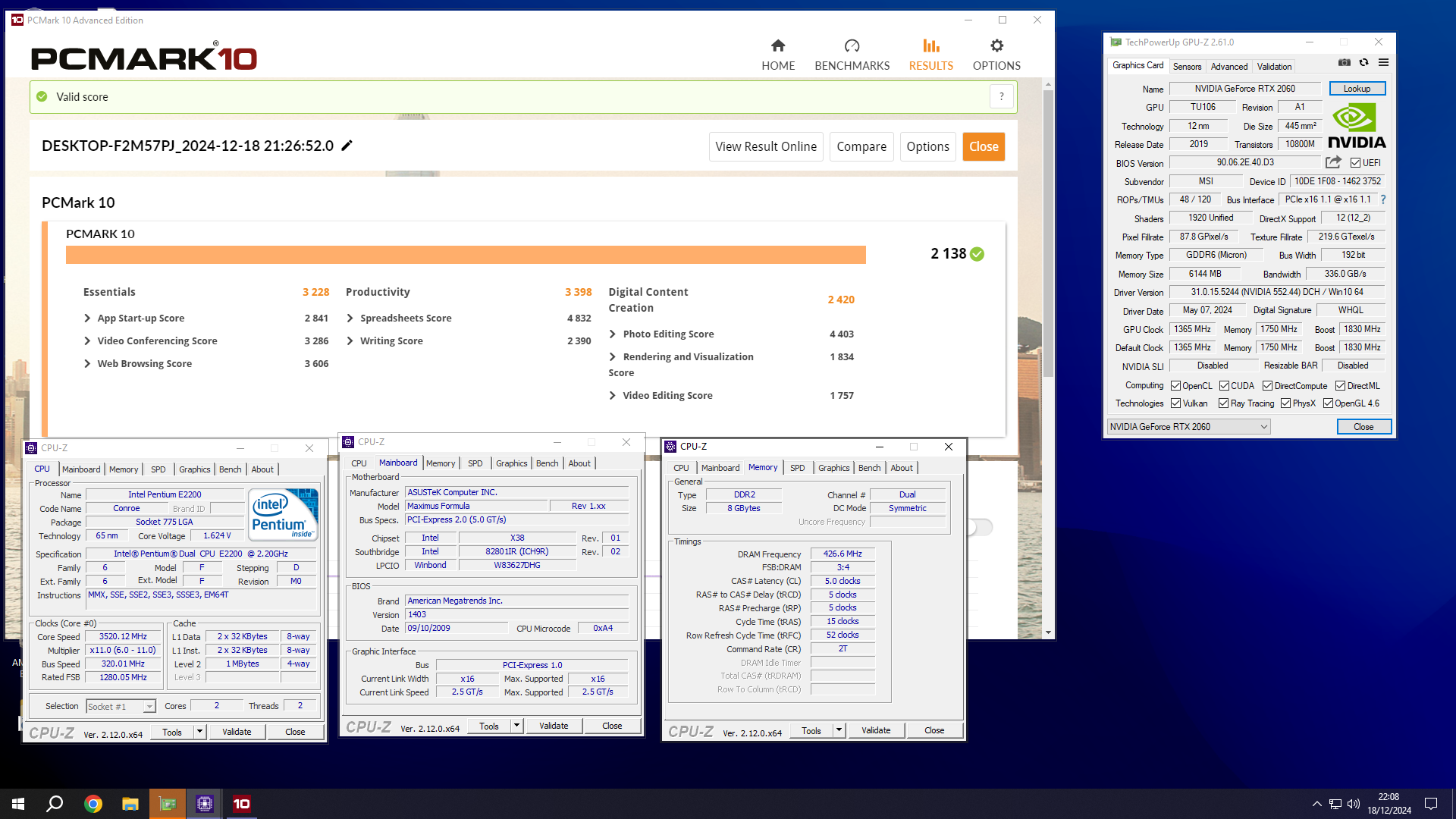The width and height of the screenshot is (1456, 819).
Task: Toggle the Vulkan checkbox
Action: coord(1175,403)
